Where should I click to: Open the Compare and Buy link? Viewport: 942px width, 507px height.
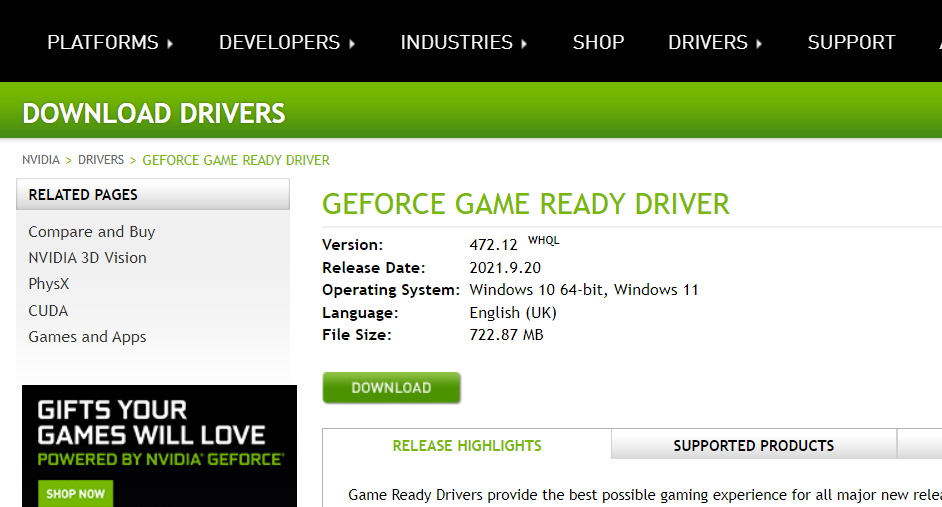(92, 232)
